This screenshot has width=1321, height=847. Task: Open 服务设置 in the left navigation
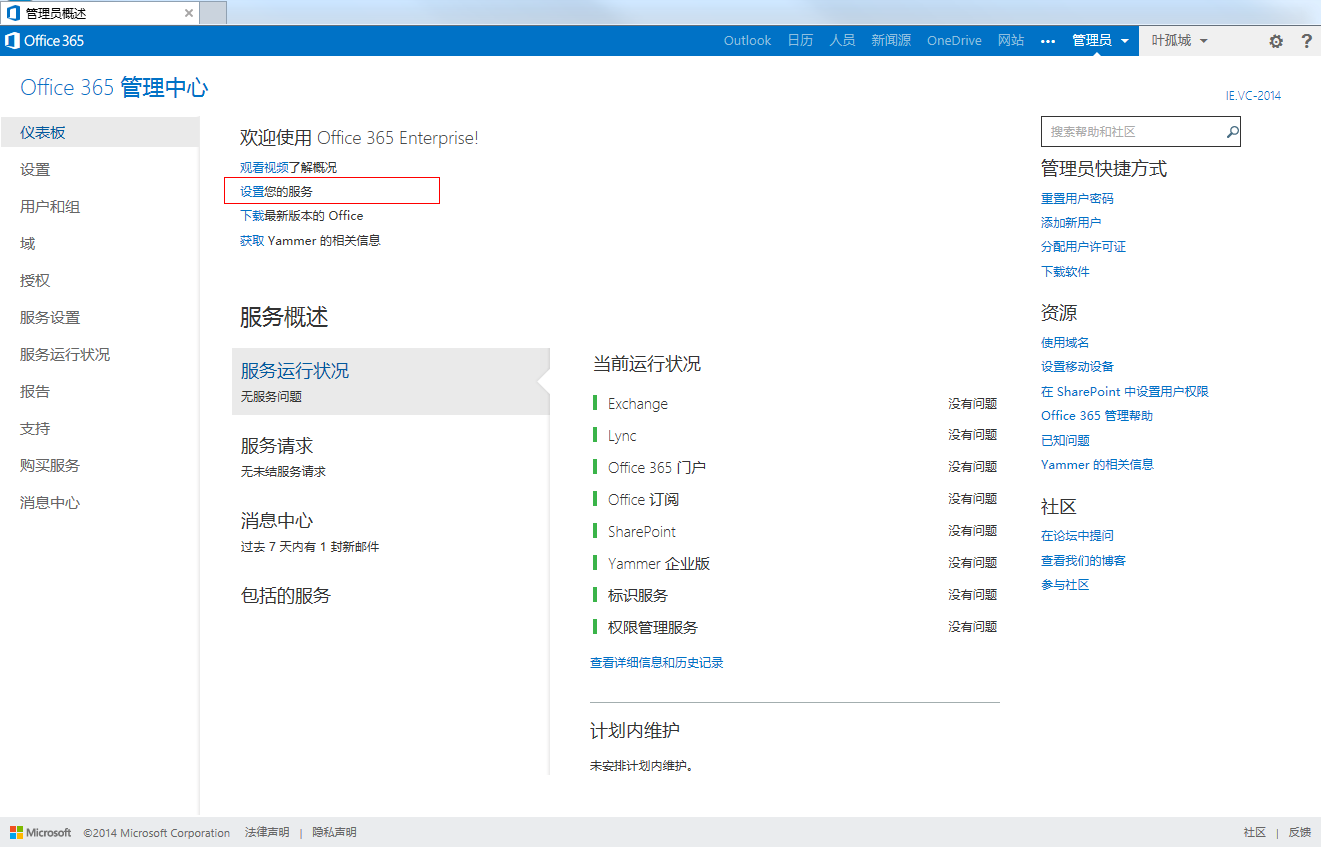pos(50,318)
